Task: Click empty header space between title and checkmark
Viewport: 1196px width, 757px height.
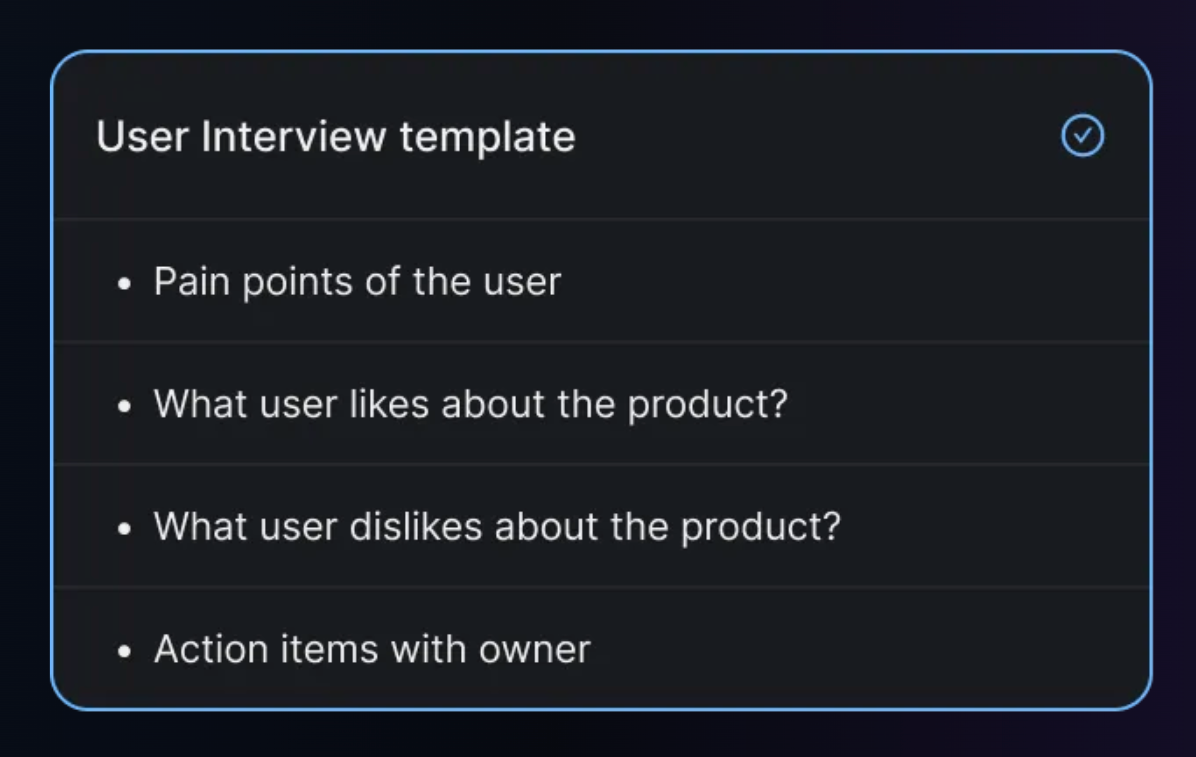Action: coord(816,137)
